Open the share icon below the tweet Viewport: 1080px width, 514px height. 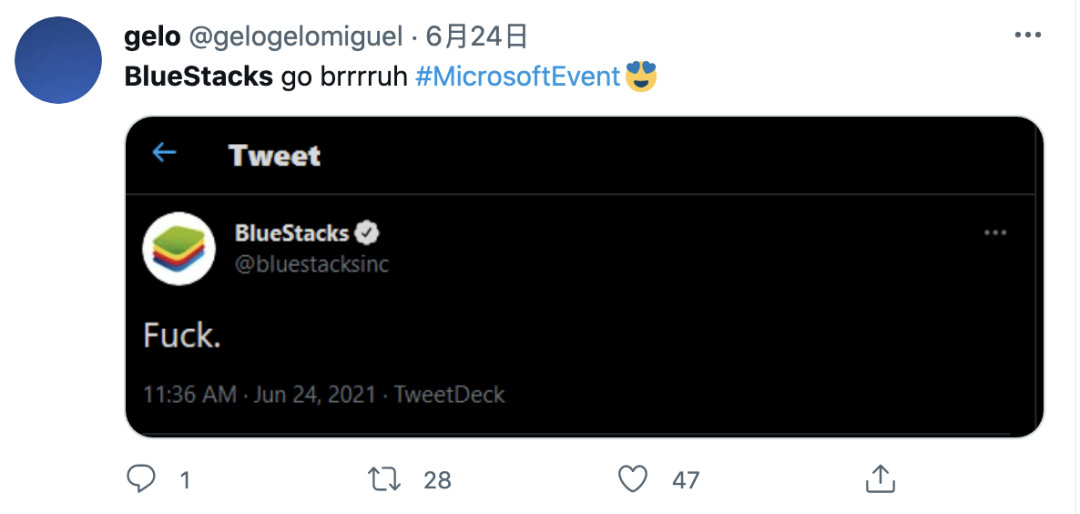880,478
